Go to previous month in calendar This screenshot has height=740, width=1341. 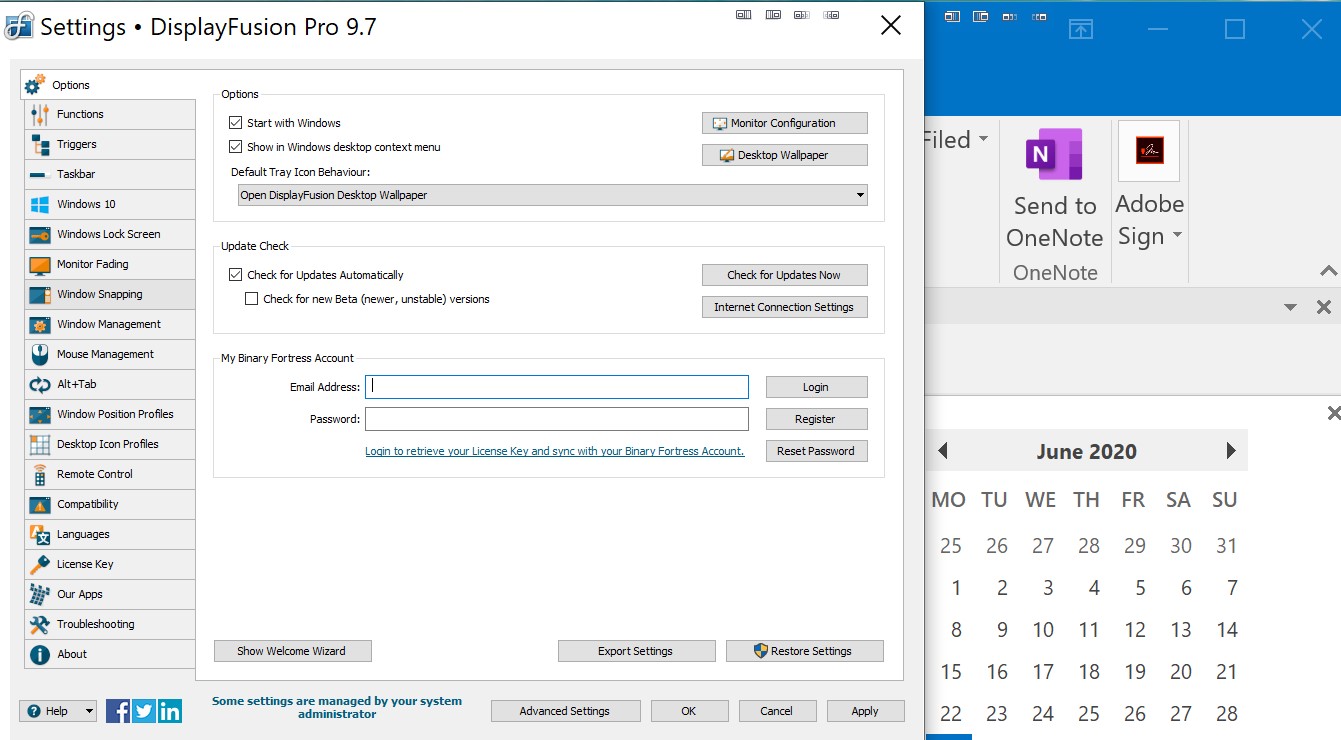942,451
